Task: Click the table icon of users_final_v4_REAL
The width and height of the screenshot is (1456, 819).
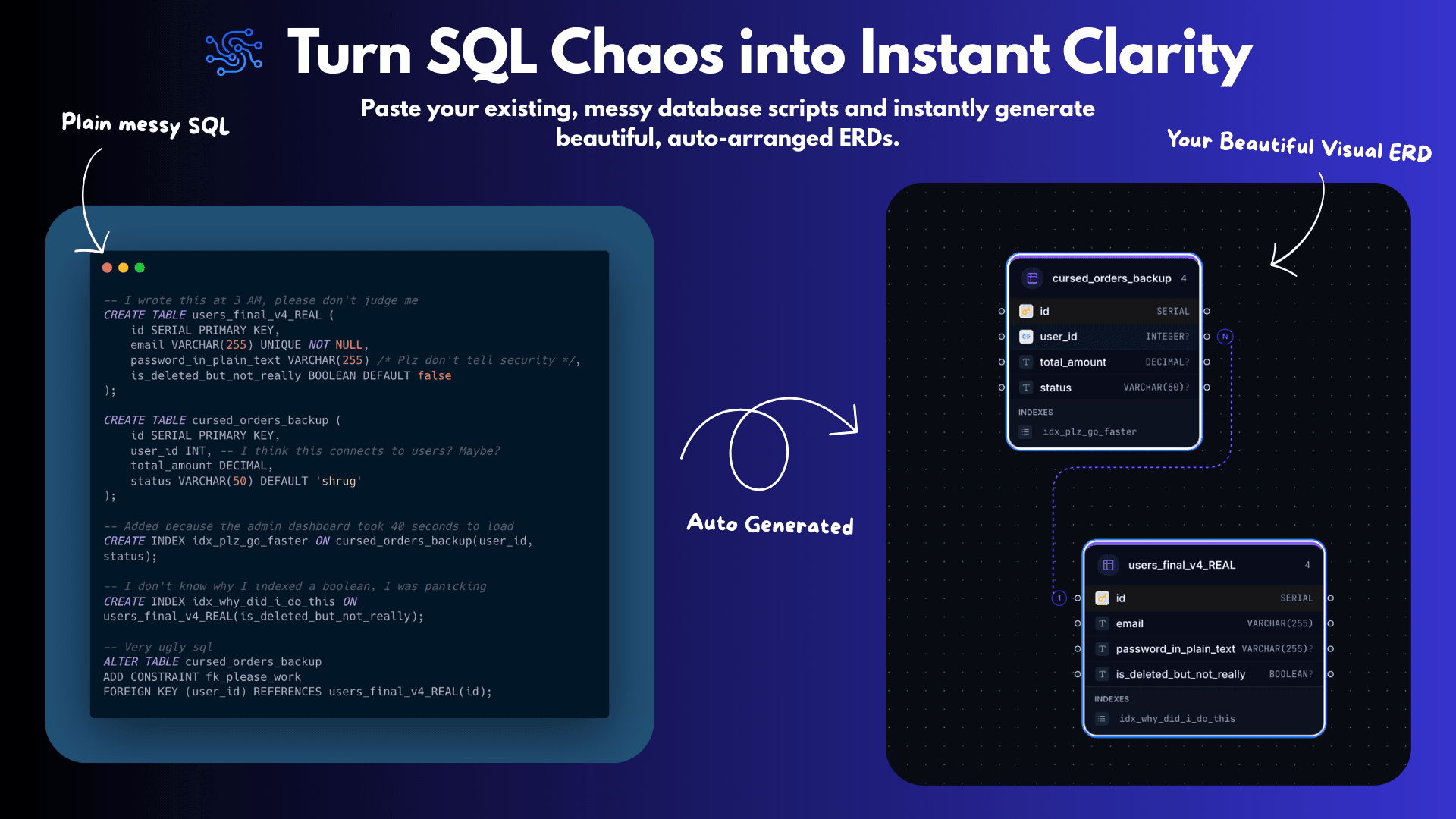Action: point(1108,565)
